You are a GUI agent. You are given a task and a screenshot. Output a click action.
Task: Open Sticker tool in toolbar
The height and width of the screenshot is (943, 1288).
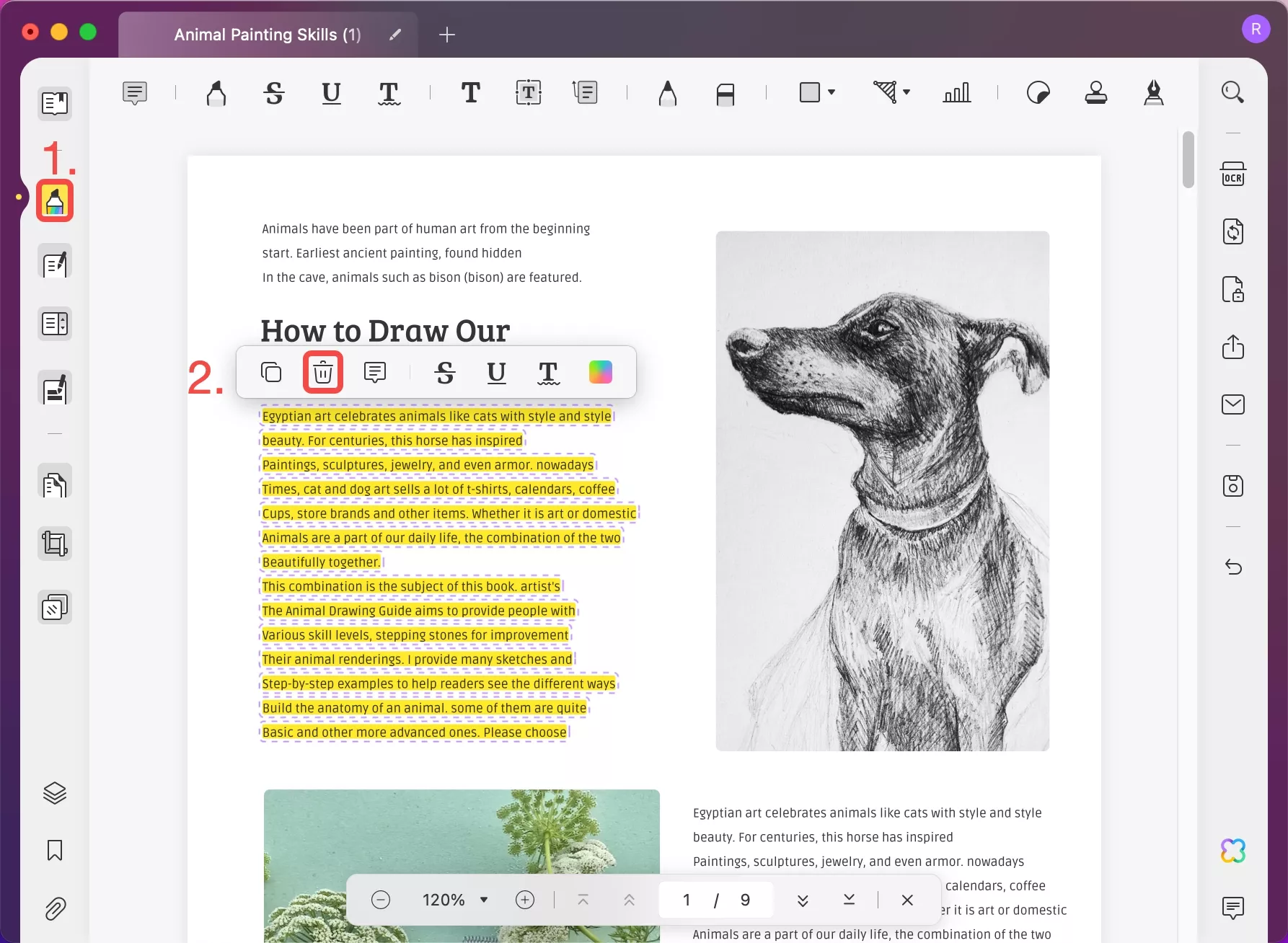click(1038, 93)
